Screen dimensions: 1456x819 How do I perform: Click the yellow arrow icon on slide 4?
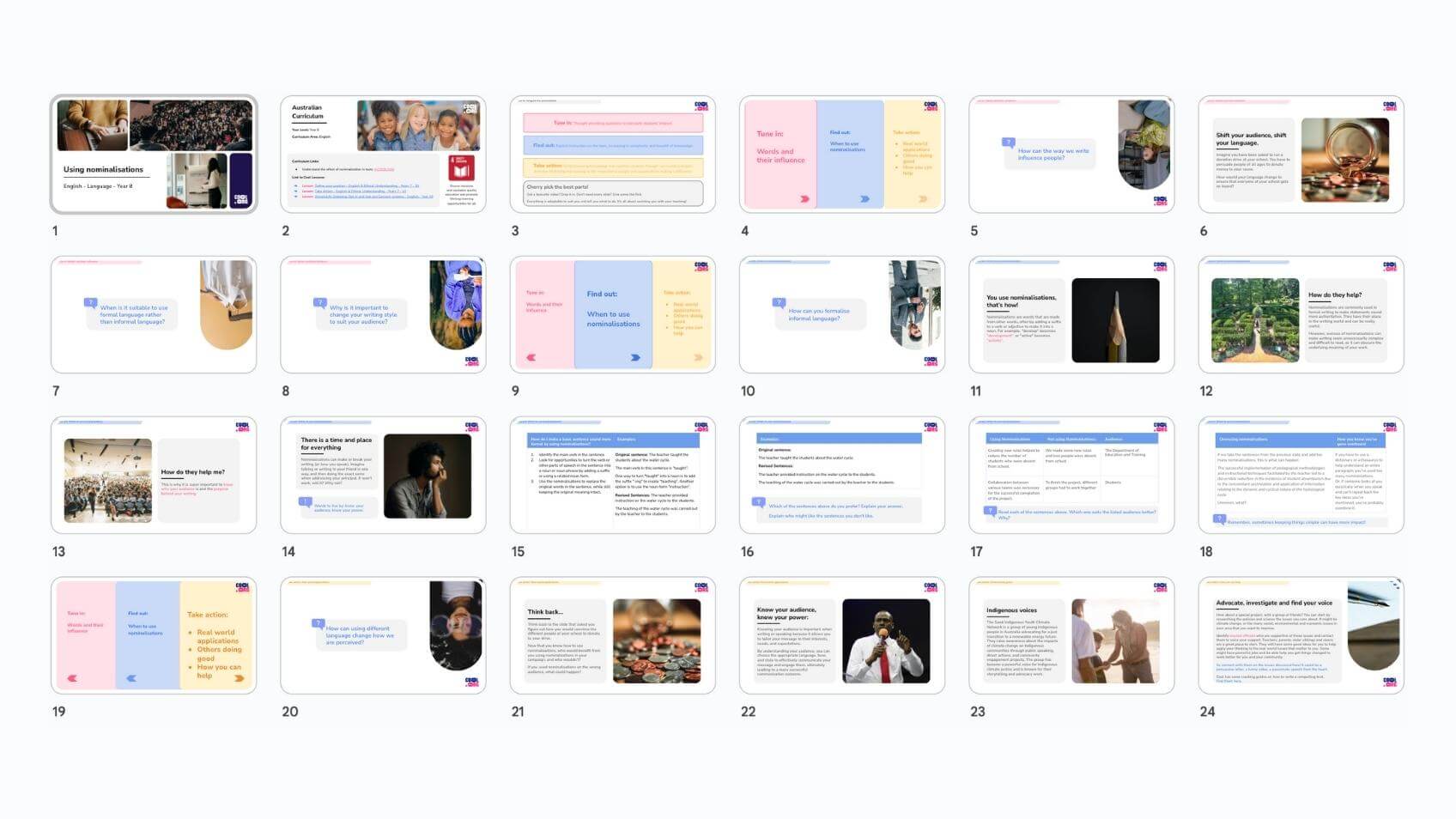click(x=923, y=198)
